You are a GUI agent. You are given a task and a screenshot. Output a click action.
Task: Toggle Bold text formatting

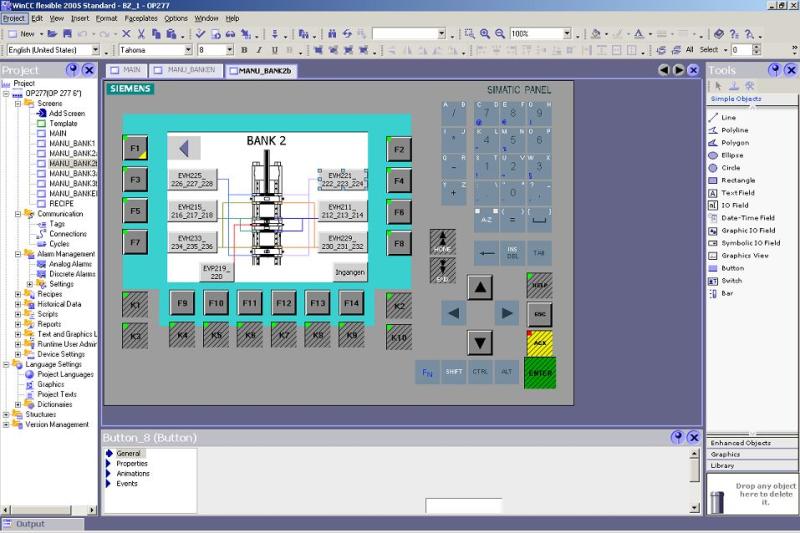(x=244, y=50)
